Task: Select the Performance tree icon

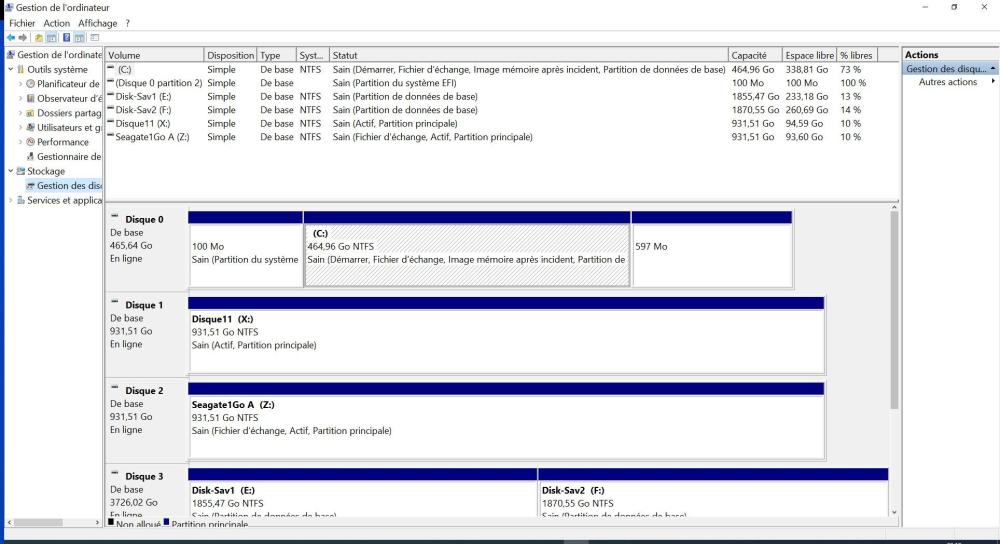Action: 31,142
